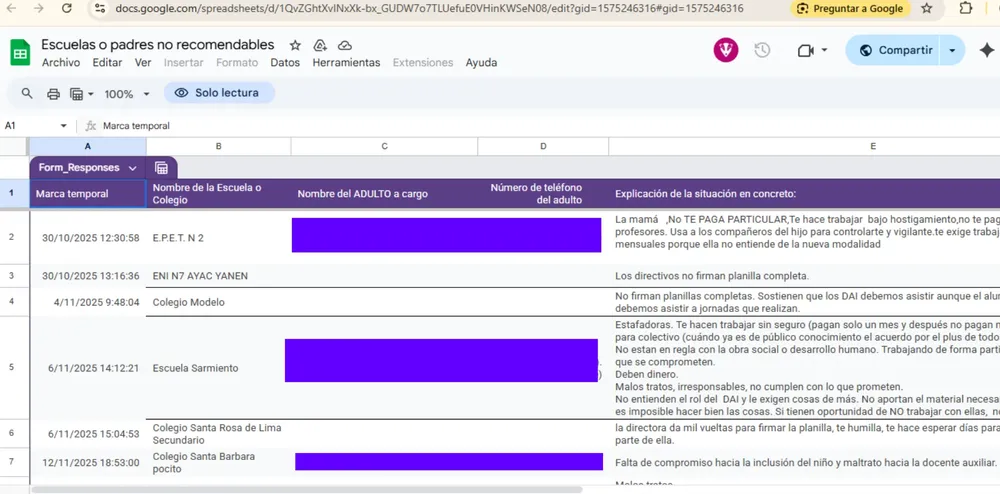This screenshot has height=494, width=1000.
Task: Click the document title Escuelas o padres no recomendables
Action: pos(158,45)
